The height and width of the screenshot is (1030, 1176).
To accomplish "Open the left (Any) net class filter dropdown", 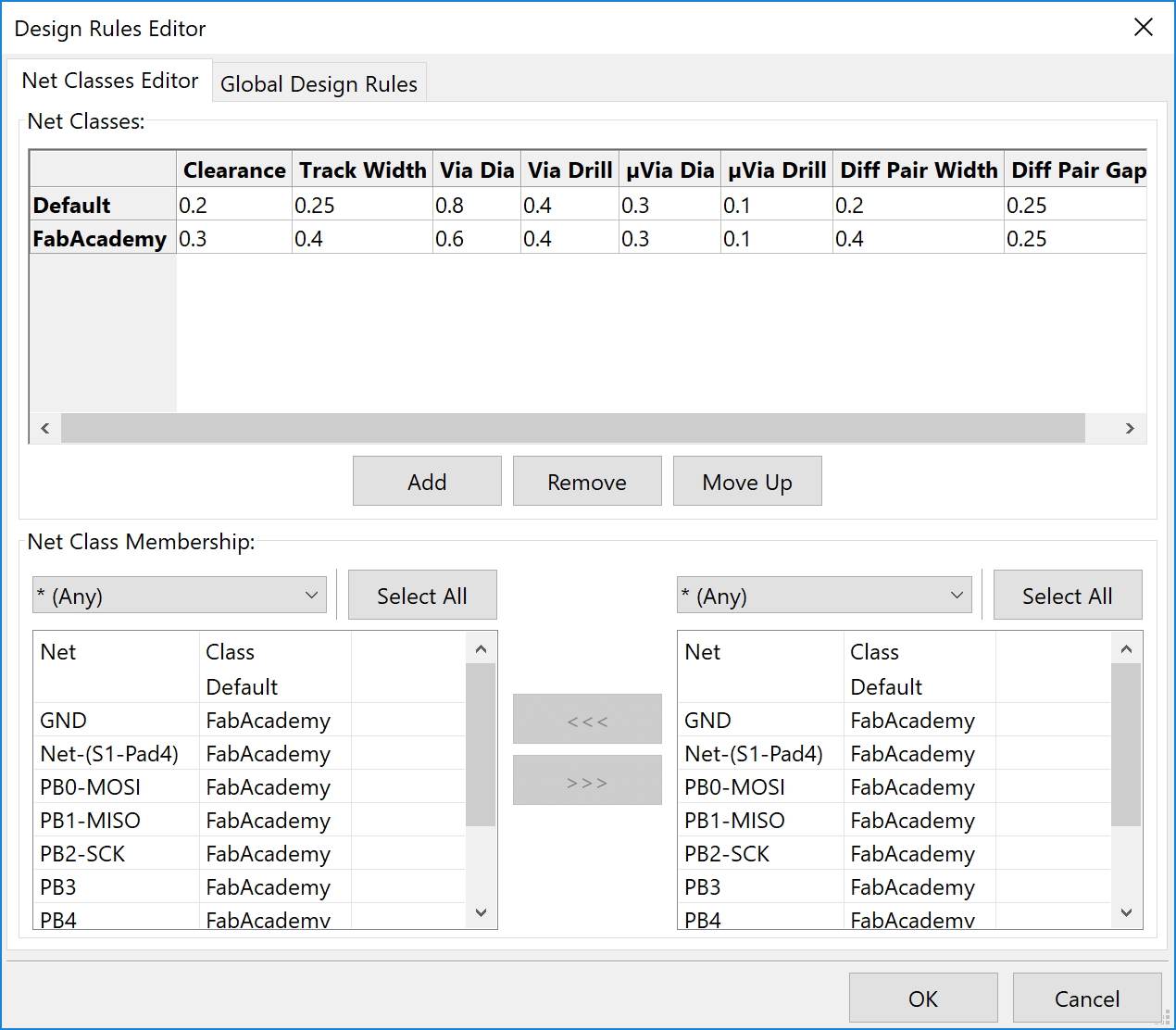I will (180, 595).
